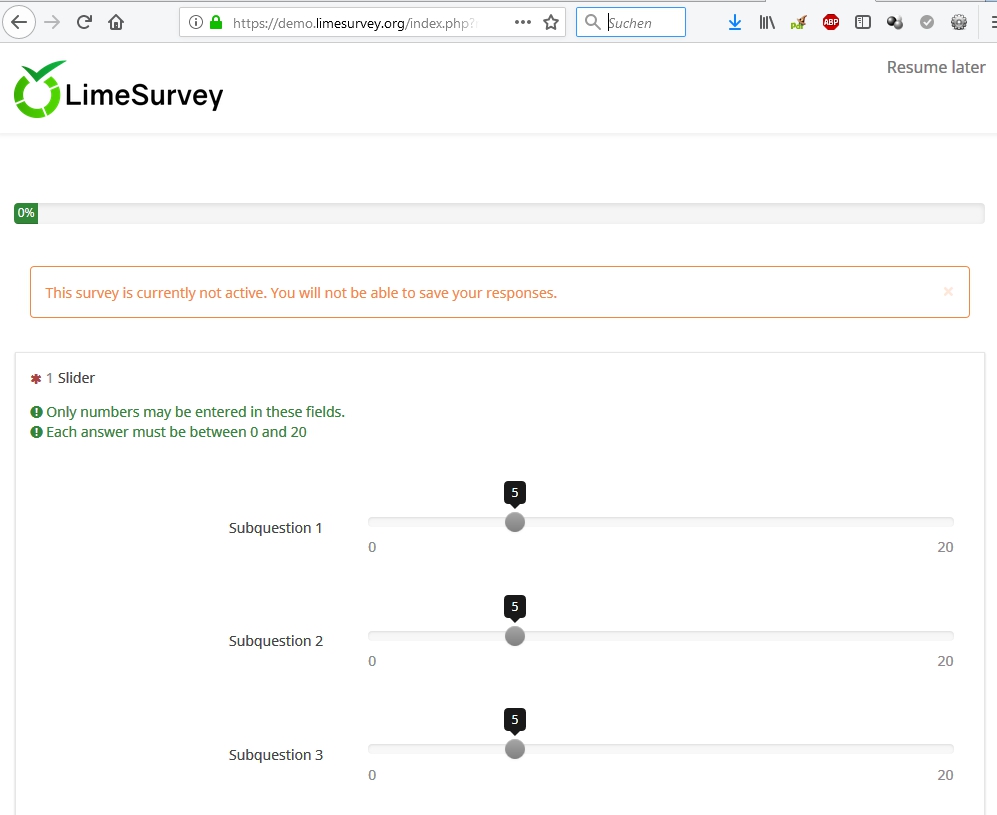
Task: Click the PDF extension icon
Action: [x=799, y=23]
